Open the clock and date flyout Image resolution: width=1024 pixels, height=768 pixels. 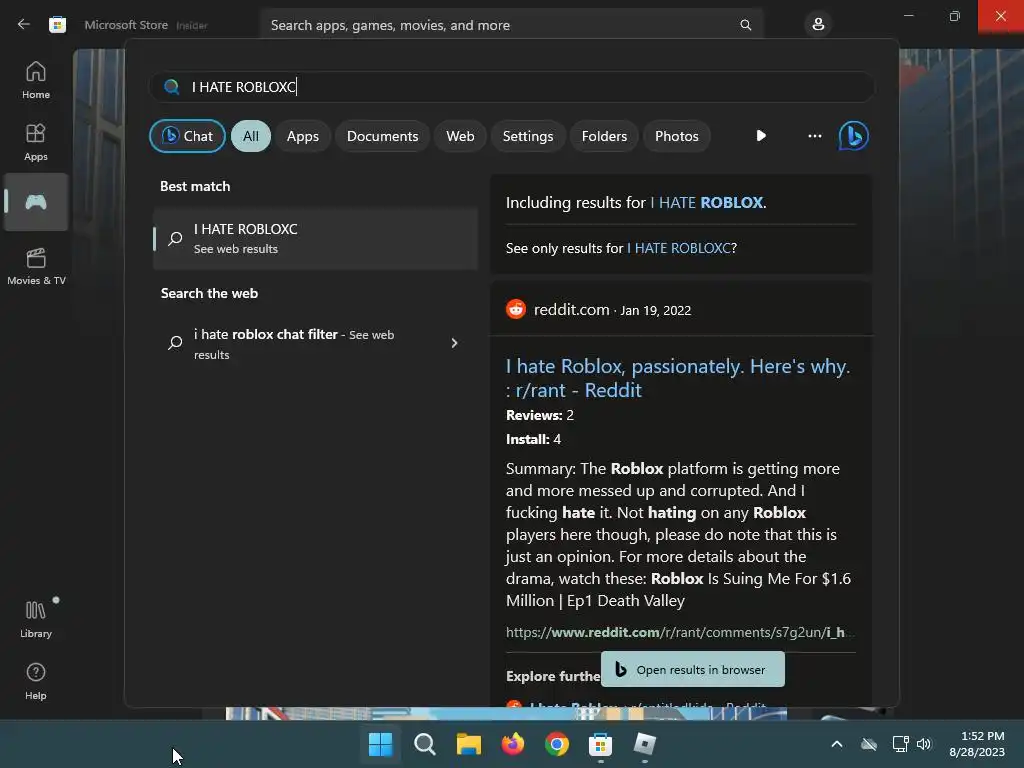coord(977,744)
